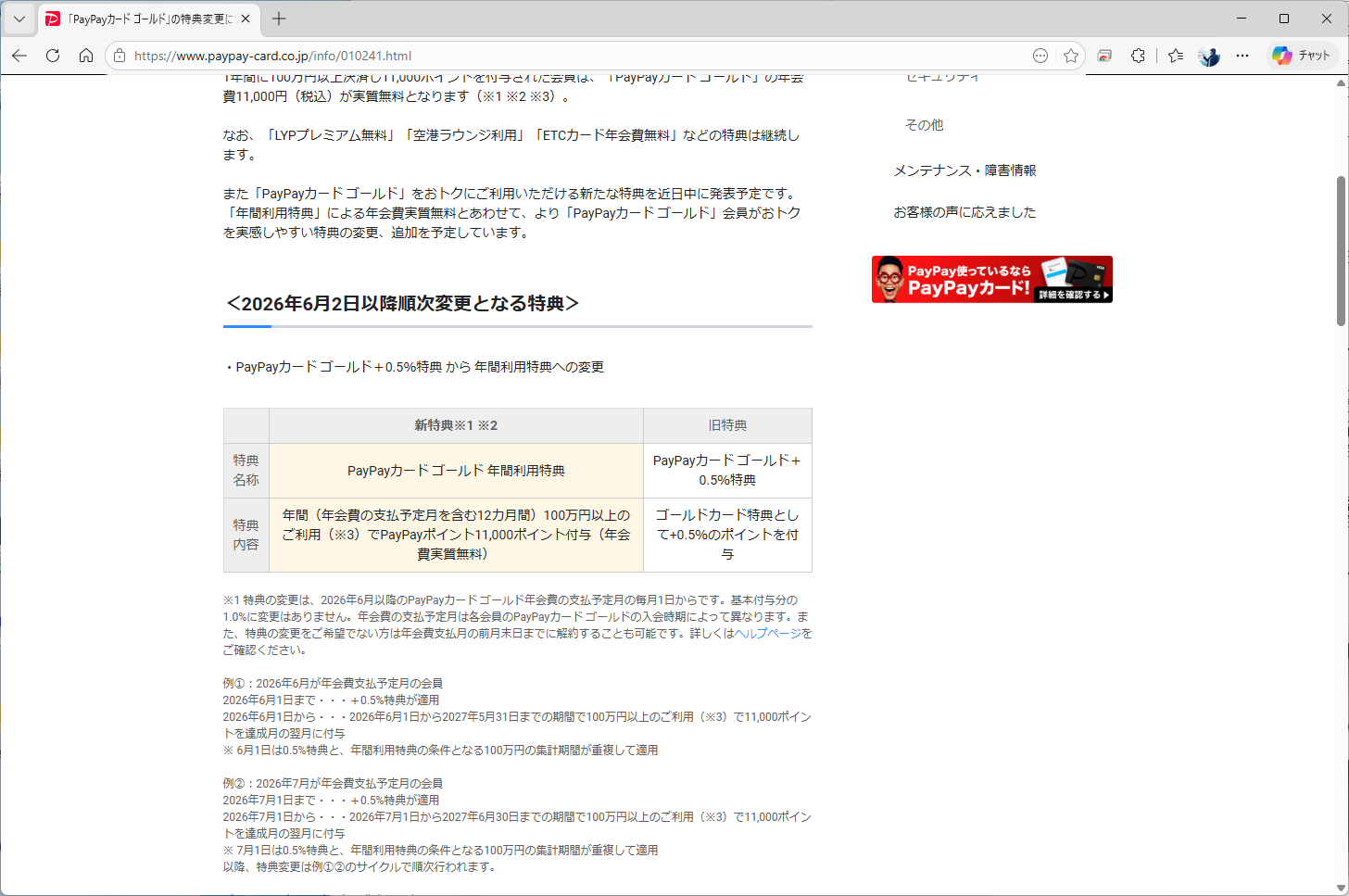Add this page to favorites via the star
The image size is (1349, 896).
point(1071,56)
